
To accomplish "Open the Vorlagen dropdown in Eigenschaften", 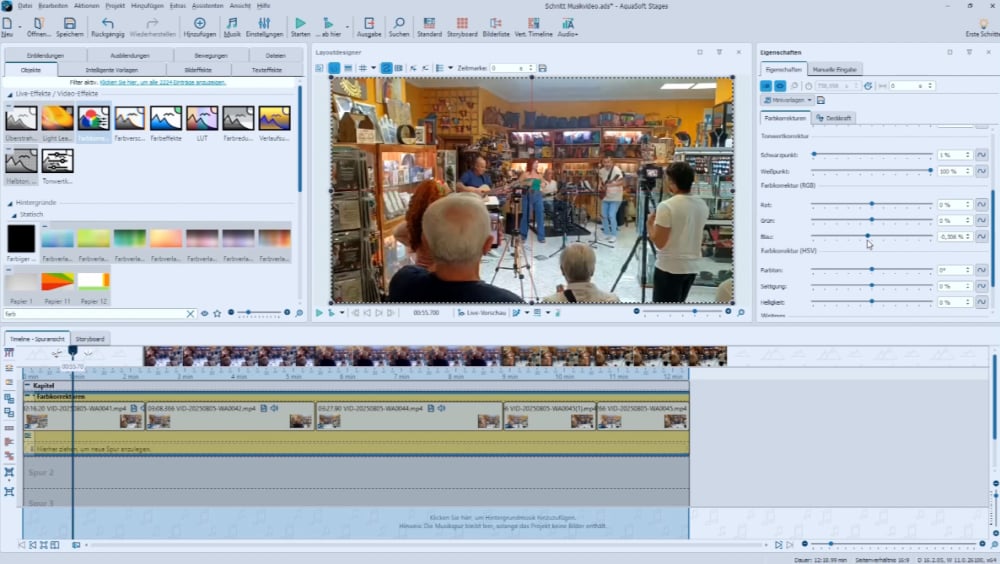I will pyautogui.click(x=789, y=100).
